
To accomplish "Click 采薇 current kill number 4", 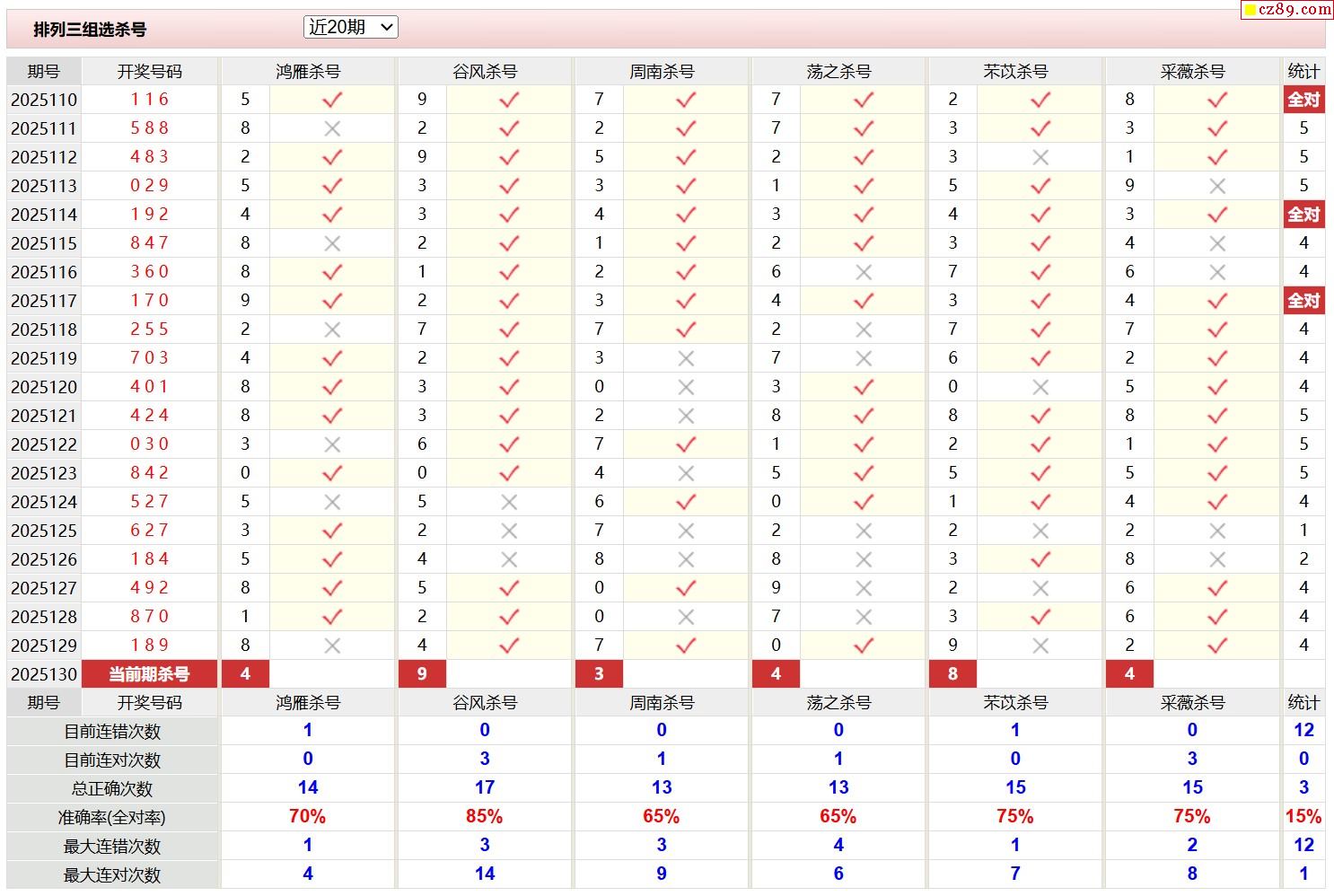I will tap(1129, 674).
